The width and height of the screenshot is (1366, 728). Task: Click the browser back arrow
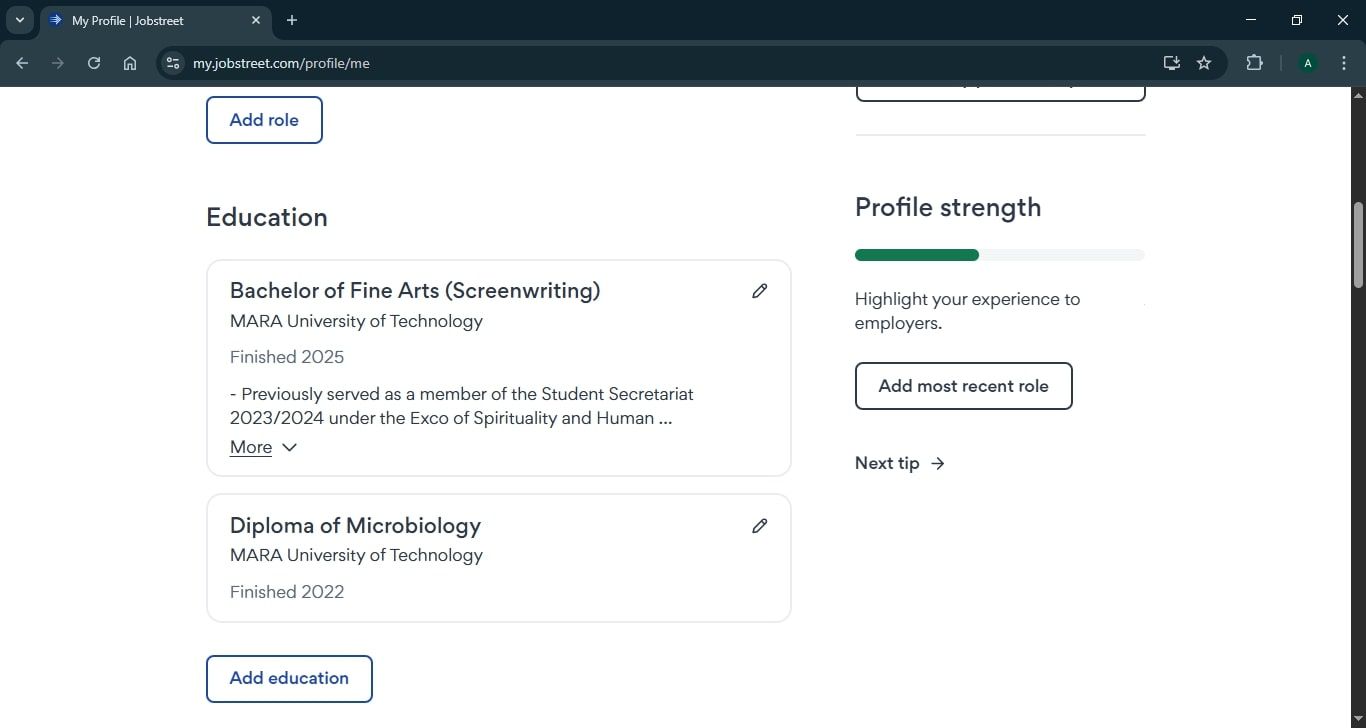(22, 63)
